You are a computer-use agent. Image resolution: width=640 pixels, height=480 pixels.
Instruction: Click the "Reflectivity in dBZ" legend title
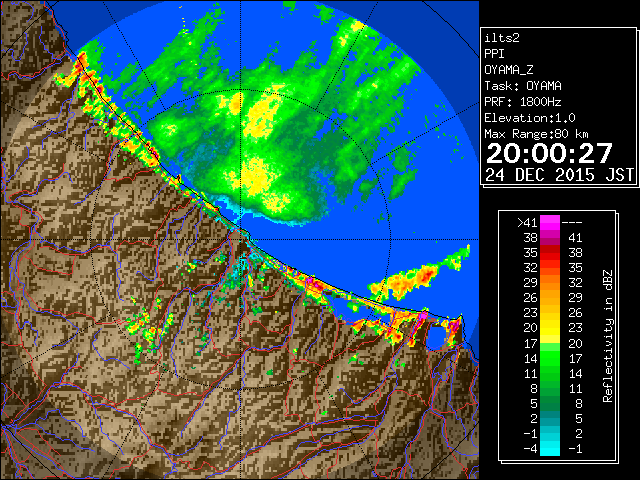(608, 336)
